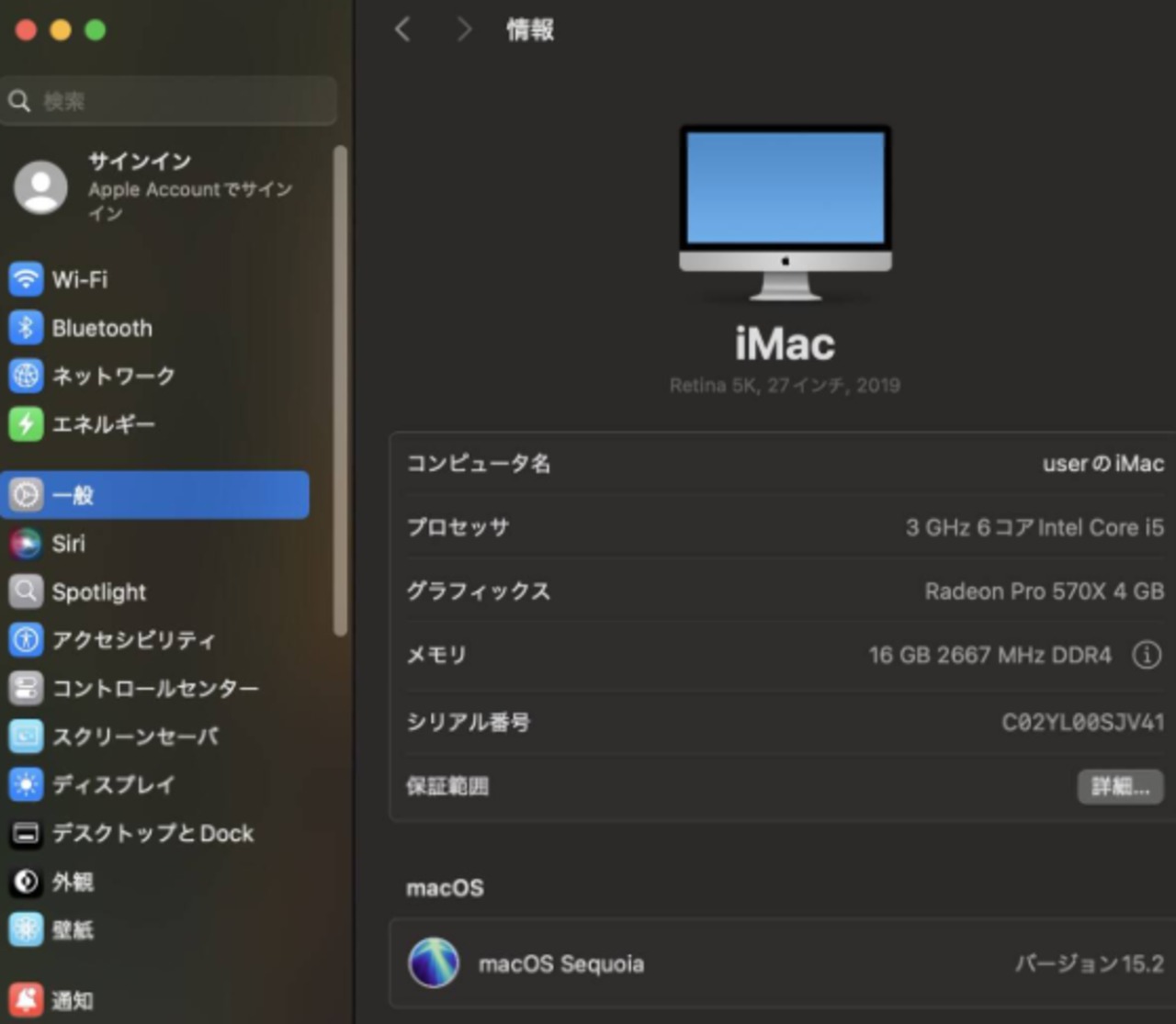This screenshot has height=1024, width=1176.
Task: Open the Siri settings pane
Action: tap(154, 544)
